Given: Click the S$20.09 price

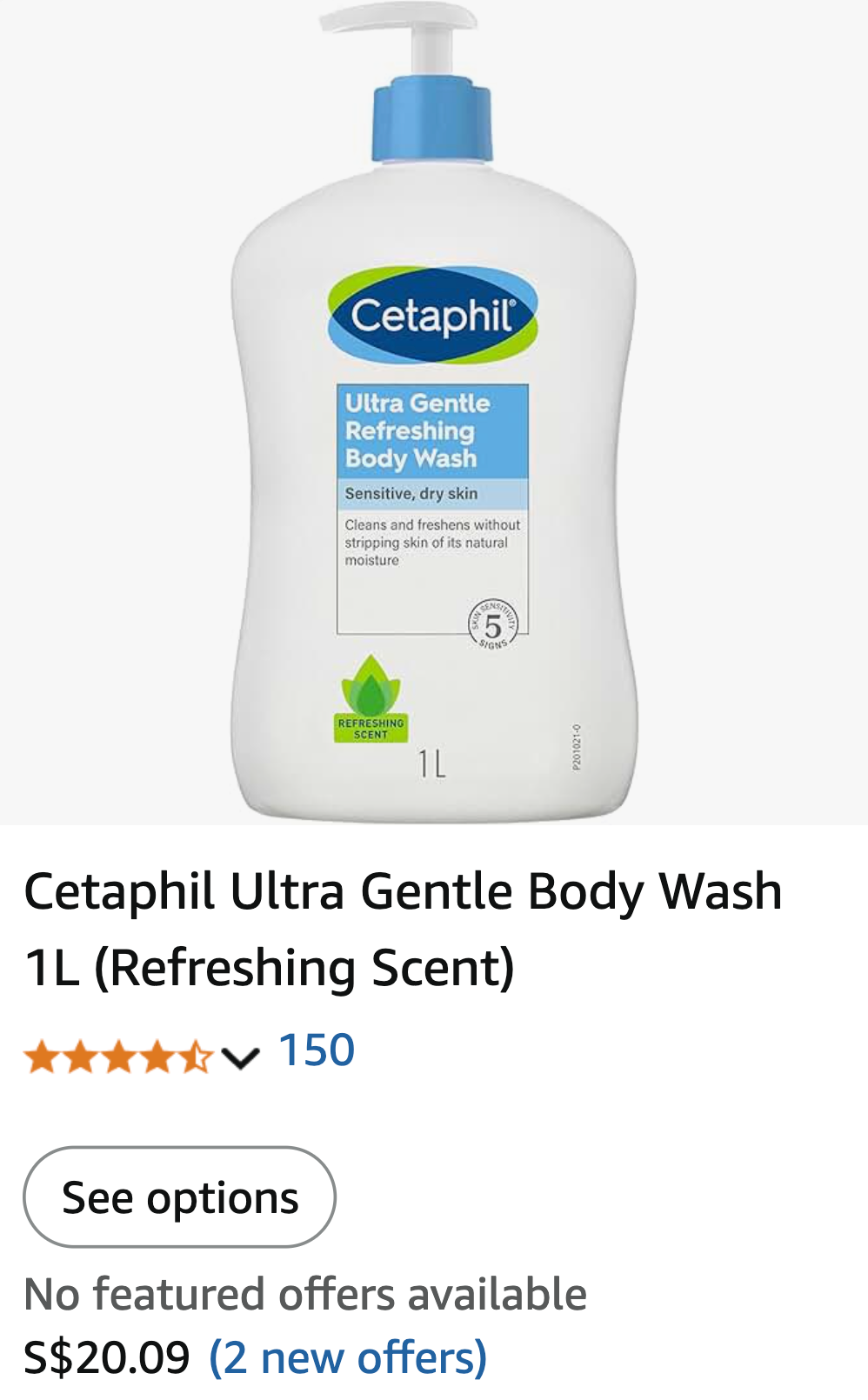Looking at the screenshot, I should [x=107, y=1357].
